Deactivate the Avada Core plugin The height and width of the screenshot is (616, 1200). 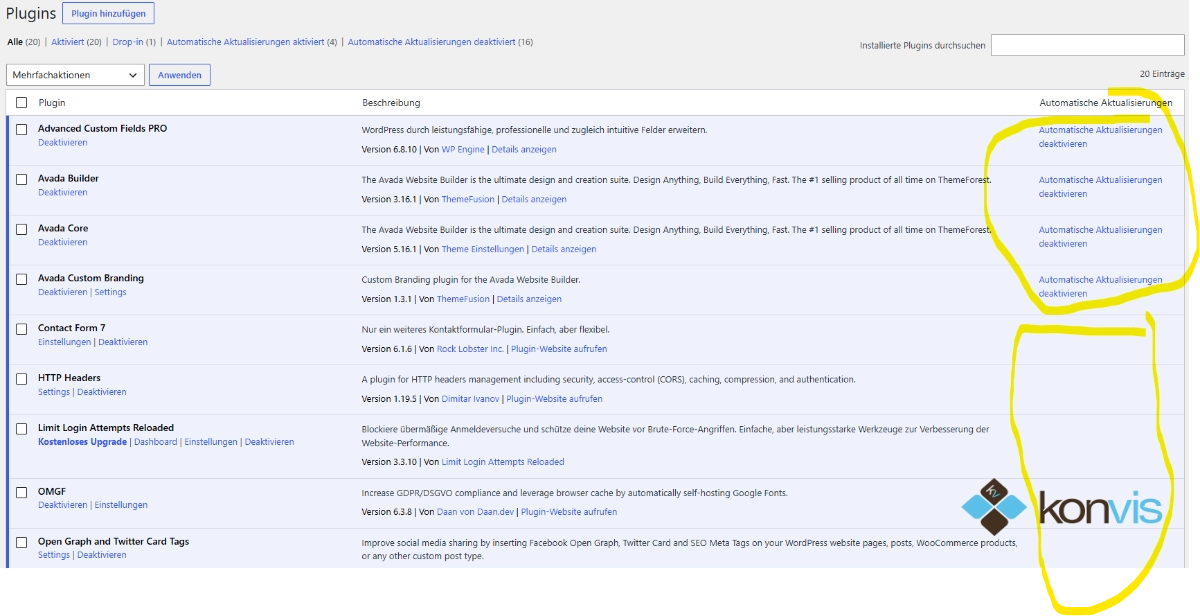pyautogui.click(x=63, y=242)
